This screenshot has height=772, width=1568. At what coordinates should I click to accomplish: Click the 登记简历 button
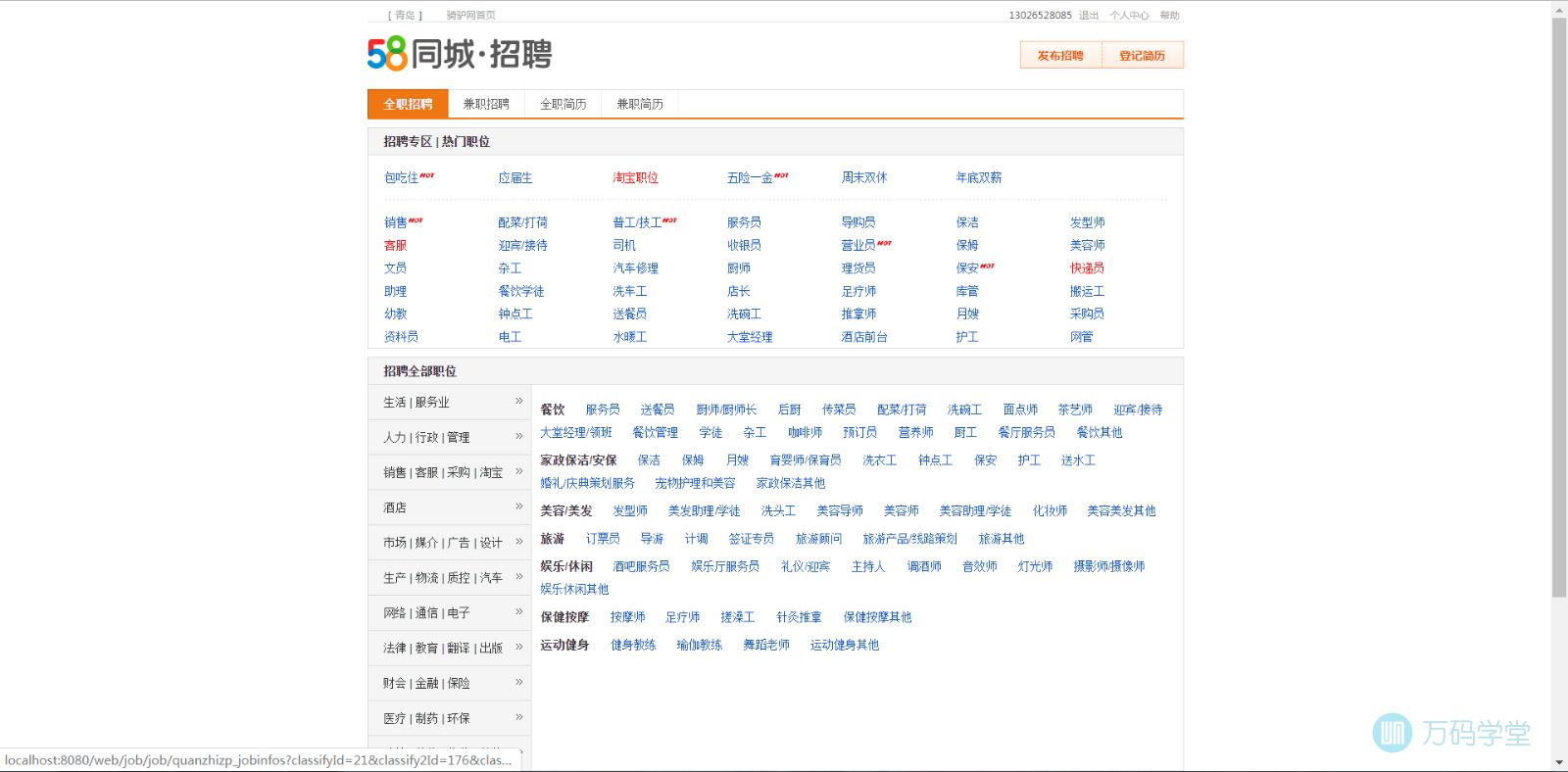tap(1143, 56)
